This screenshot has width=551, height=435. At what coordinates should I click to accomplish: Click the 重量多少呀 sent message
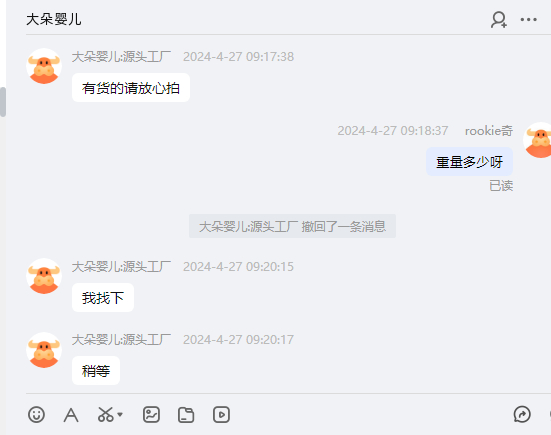pos(469,162)
